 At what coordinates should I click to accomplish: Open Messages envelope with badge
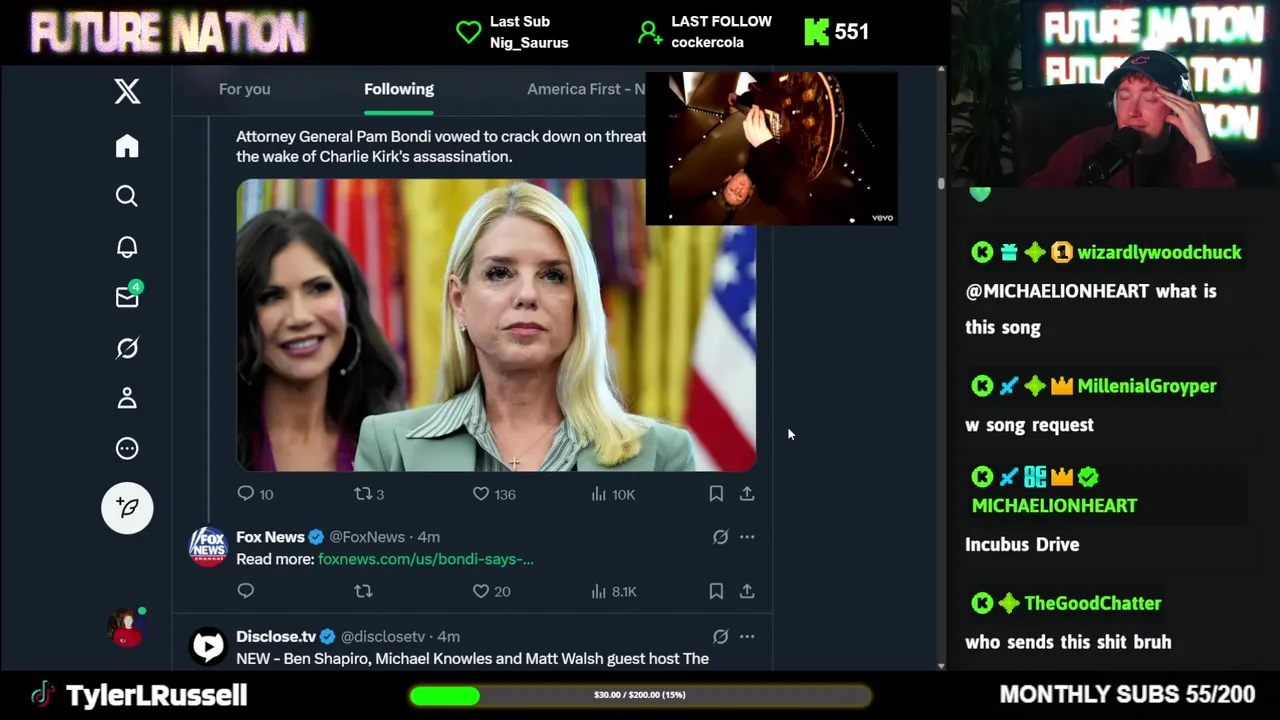[x=128, y=296]
